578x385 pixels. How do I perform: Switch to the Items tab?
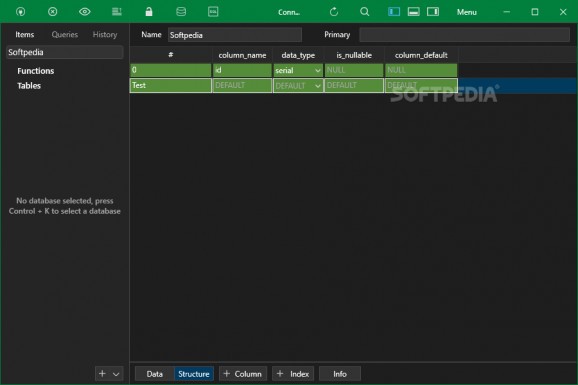coord(25,35)
